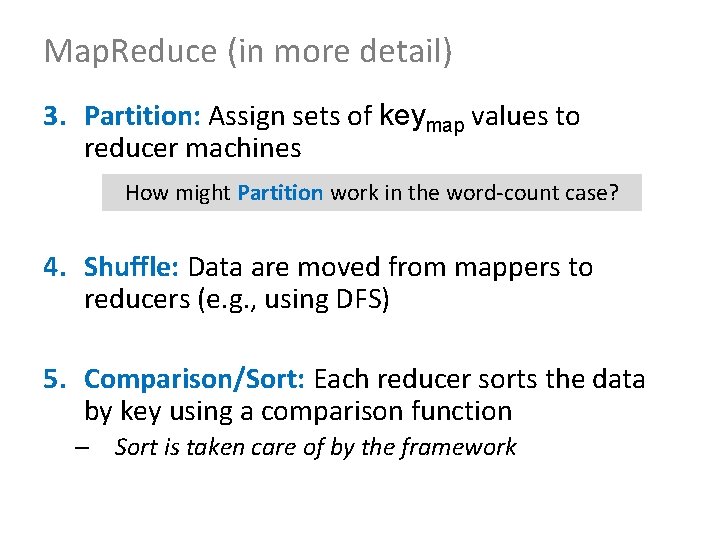Click the line by key using a comparison function
The image size is (720, 540).
point(298,411)
